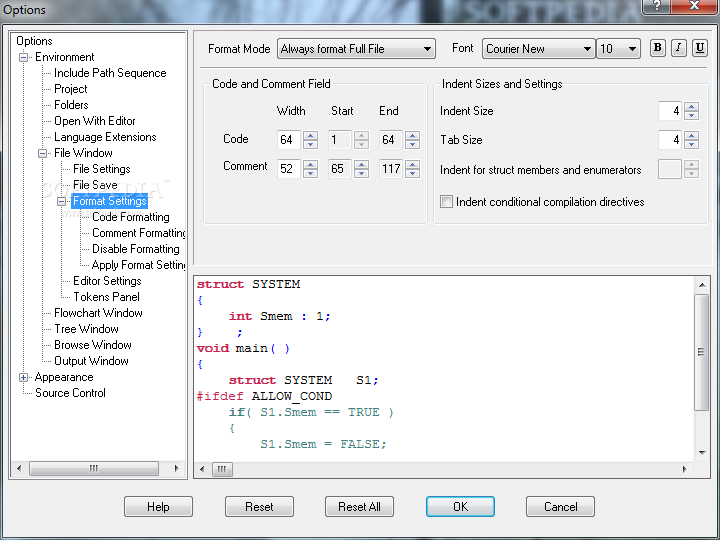Image resolution: width=720 pixels, height=540 pixels.
Task: Increase Comment Start value
Action: [x=362, y=164]
